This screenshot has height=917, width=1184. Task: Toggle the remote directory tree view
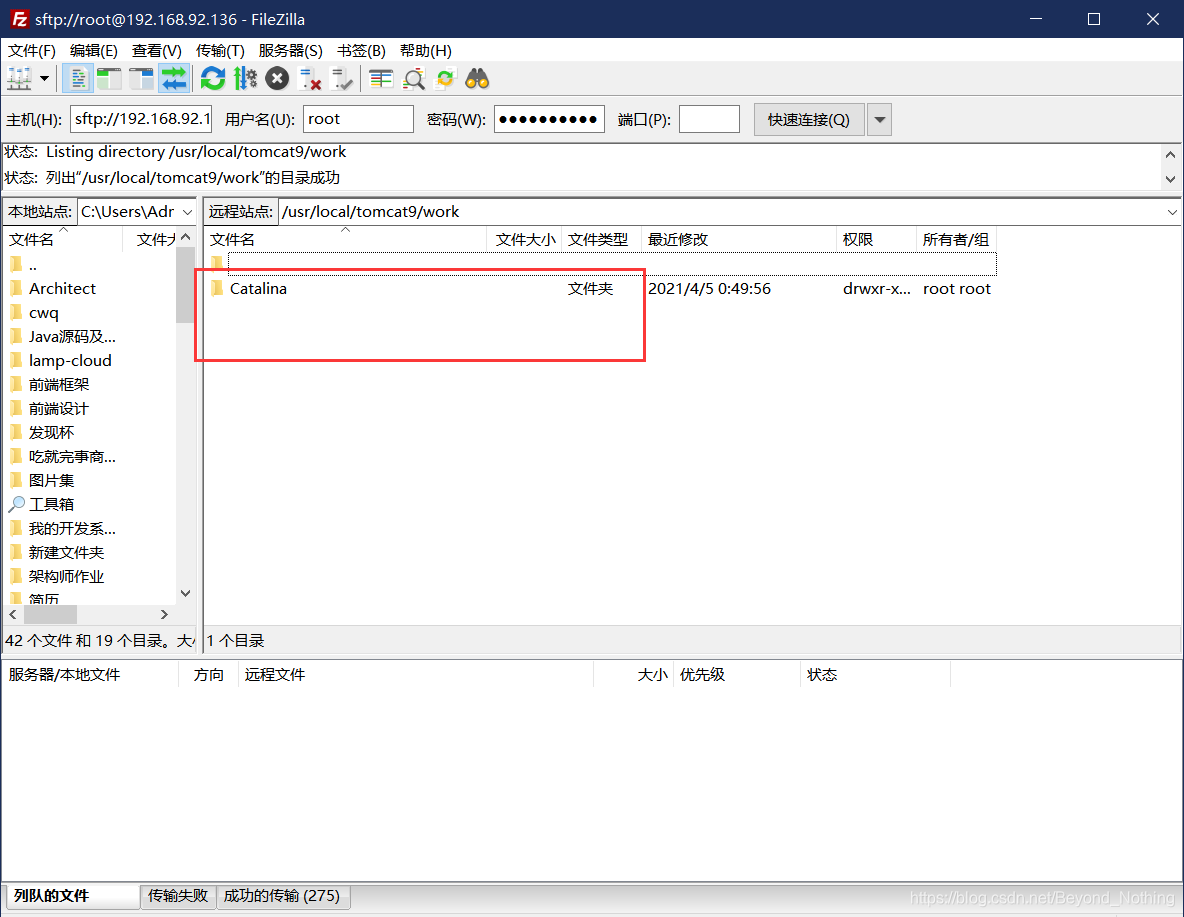coord(141,79)
